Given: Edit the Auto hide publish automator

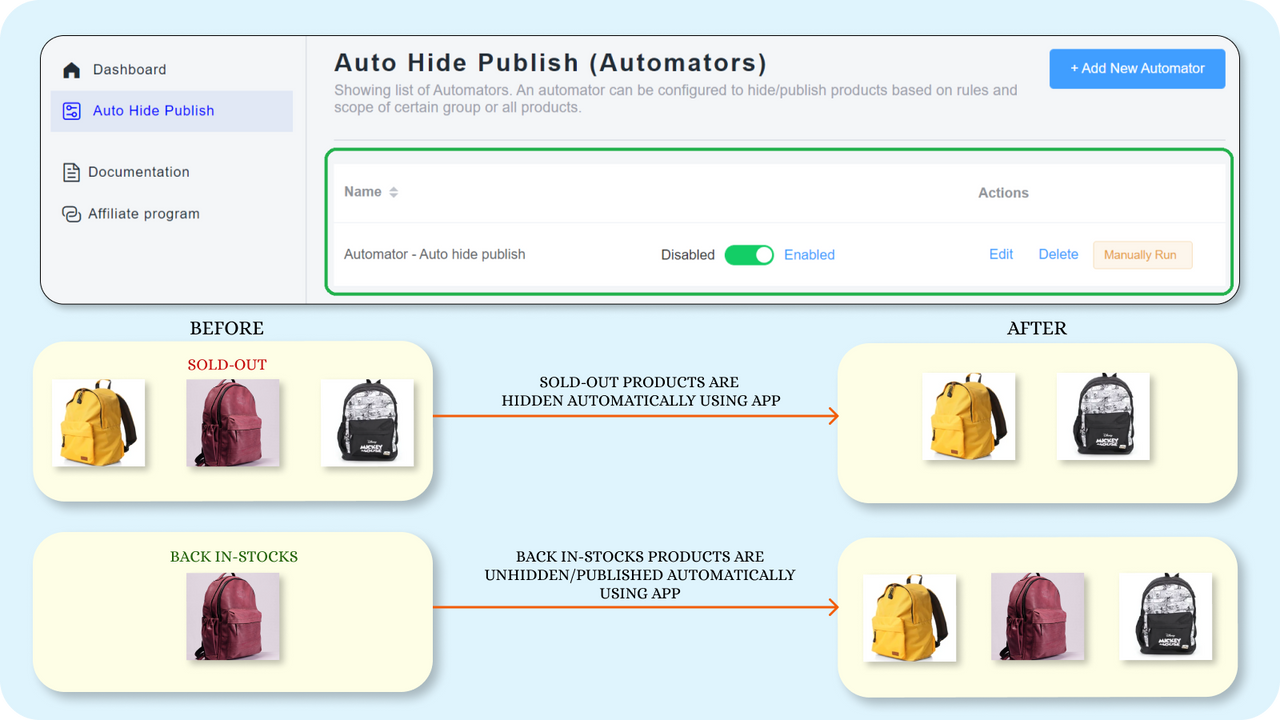Looking at the screenshot, I should [x=1000, y=254].
